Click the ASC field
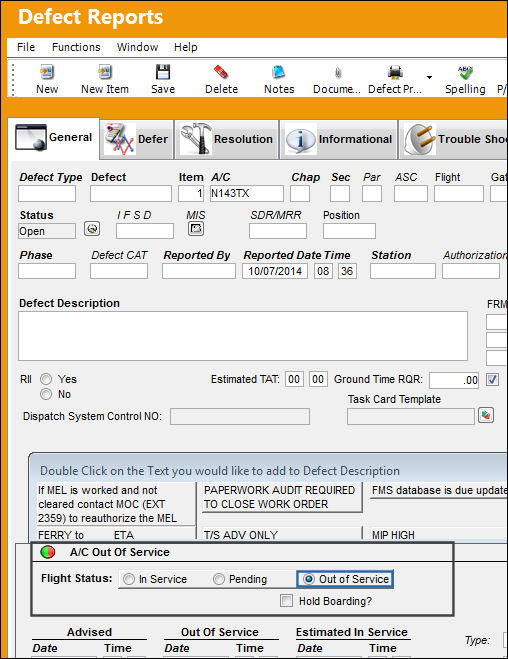 411,194
